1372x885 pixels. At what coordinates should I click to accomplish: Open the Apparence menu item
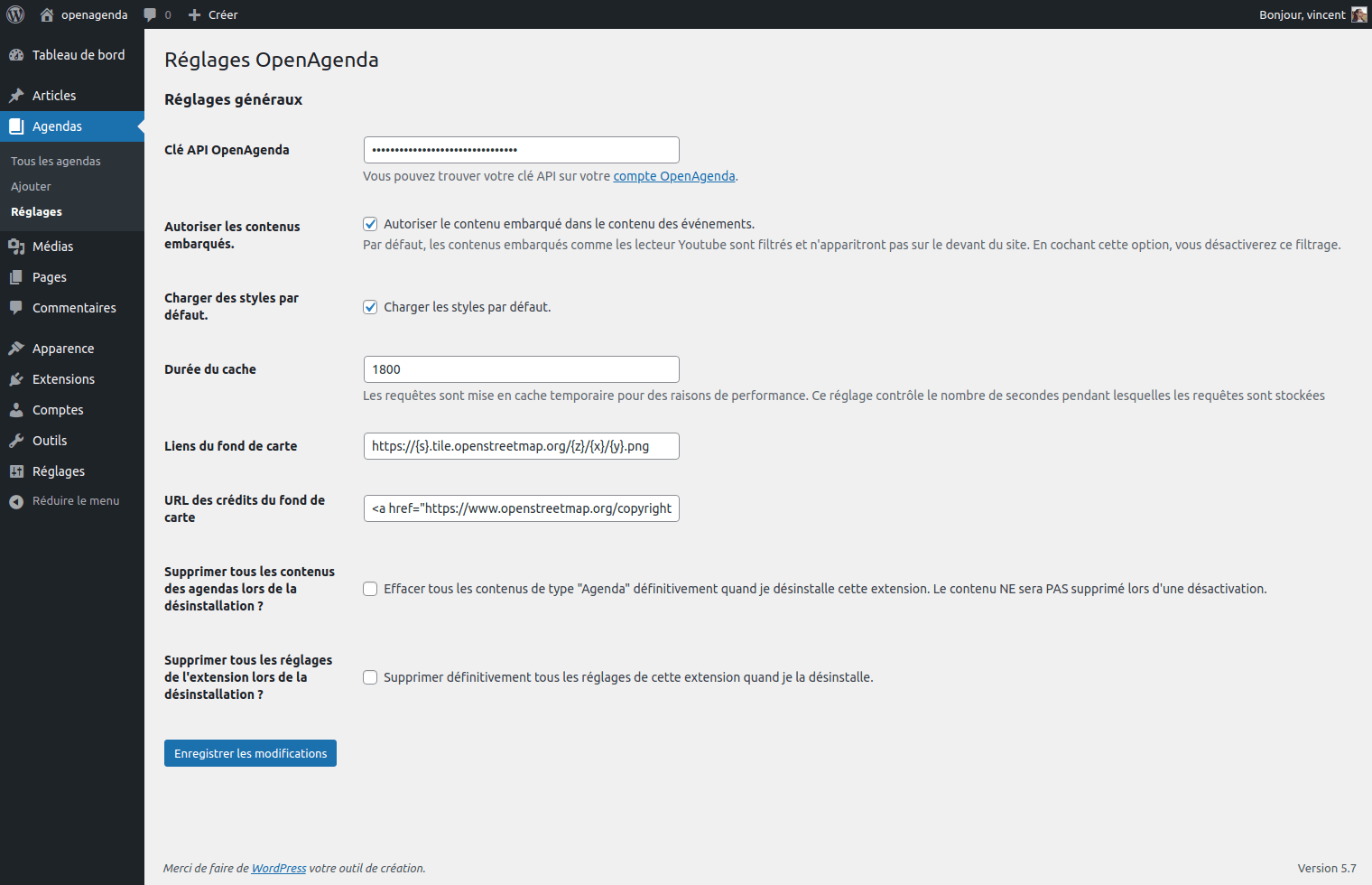pos(72,349)
